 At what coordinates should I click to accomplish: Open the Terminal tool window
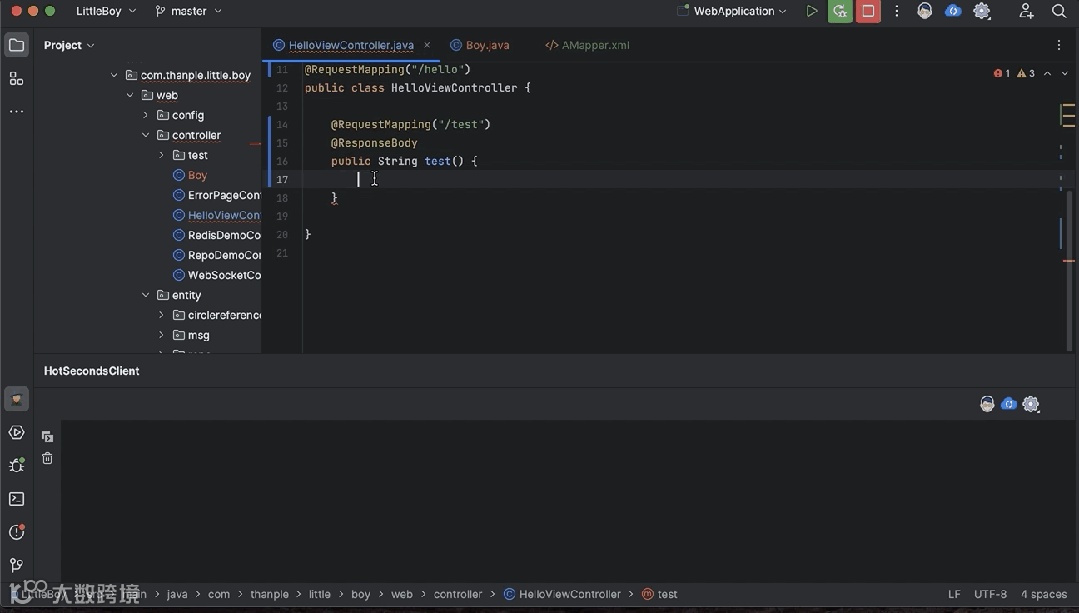(16, 499)
